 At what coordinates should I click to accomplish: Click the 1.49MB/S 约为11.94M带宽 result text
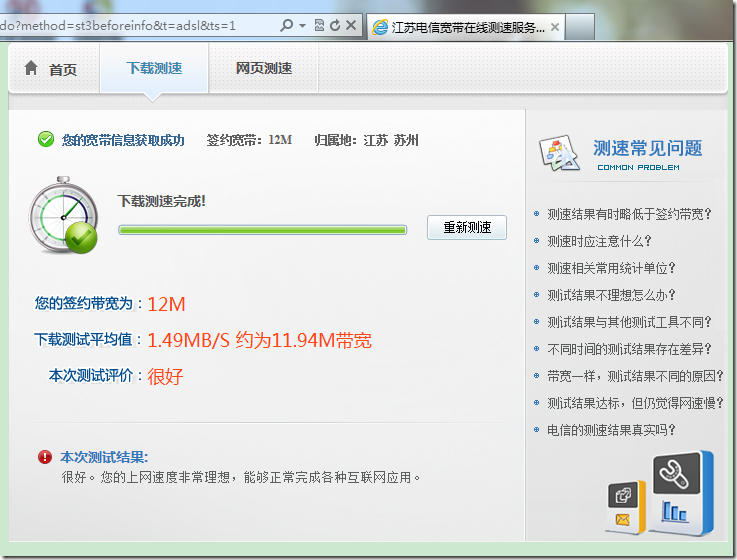click(x=259, y=340)
